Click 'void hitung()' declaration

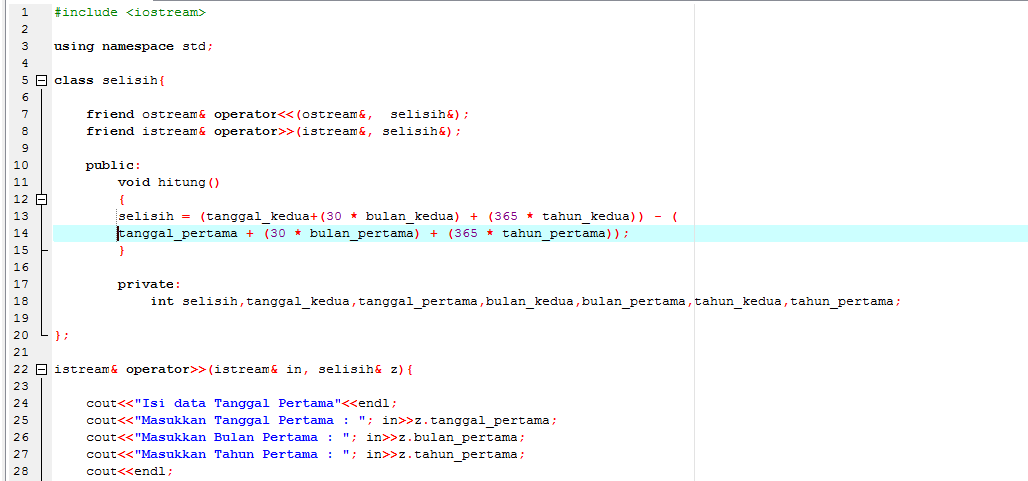click(x=170, y=183)
